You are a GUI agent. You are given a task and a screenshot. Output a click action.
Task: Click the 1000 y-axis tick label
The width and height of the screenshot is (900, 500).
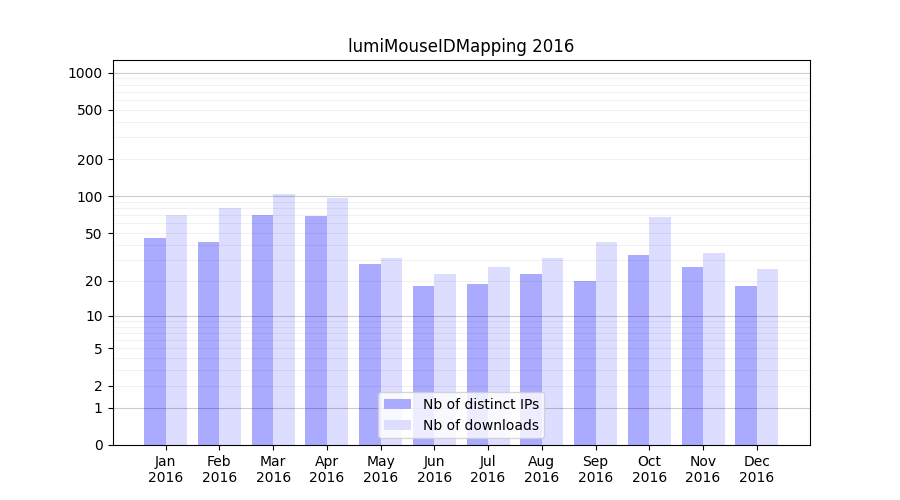click(x=85, y=73)
